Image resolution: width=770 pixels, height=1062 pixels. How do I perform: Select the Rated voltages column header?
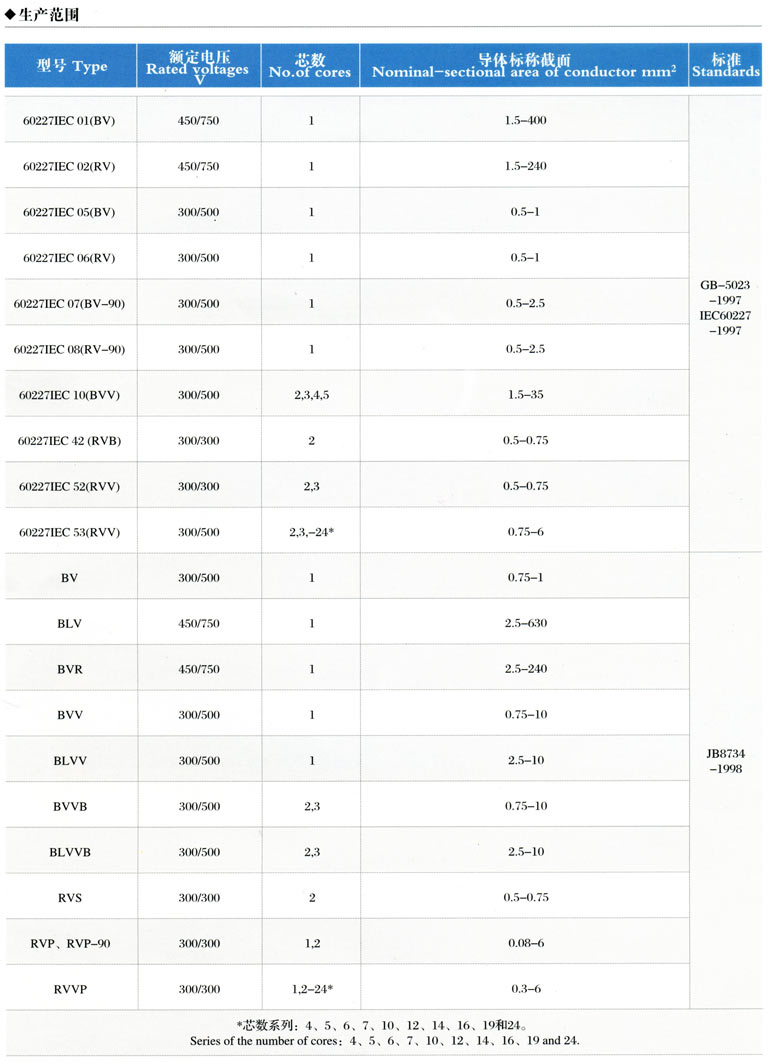(197, 66)
